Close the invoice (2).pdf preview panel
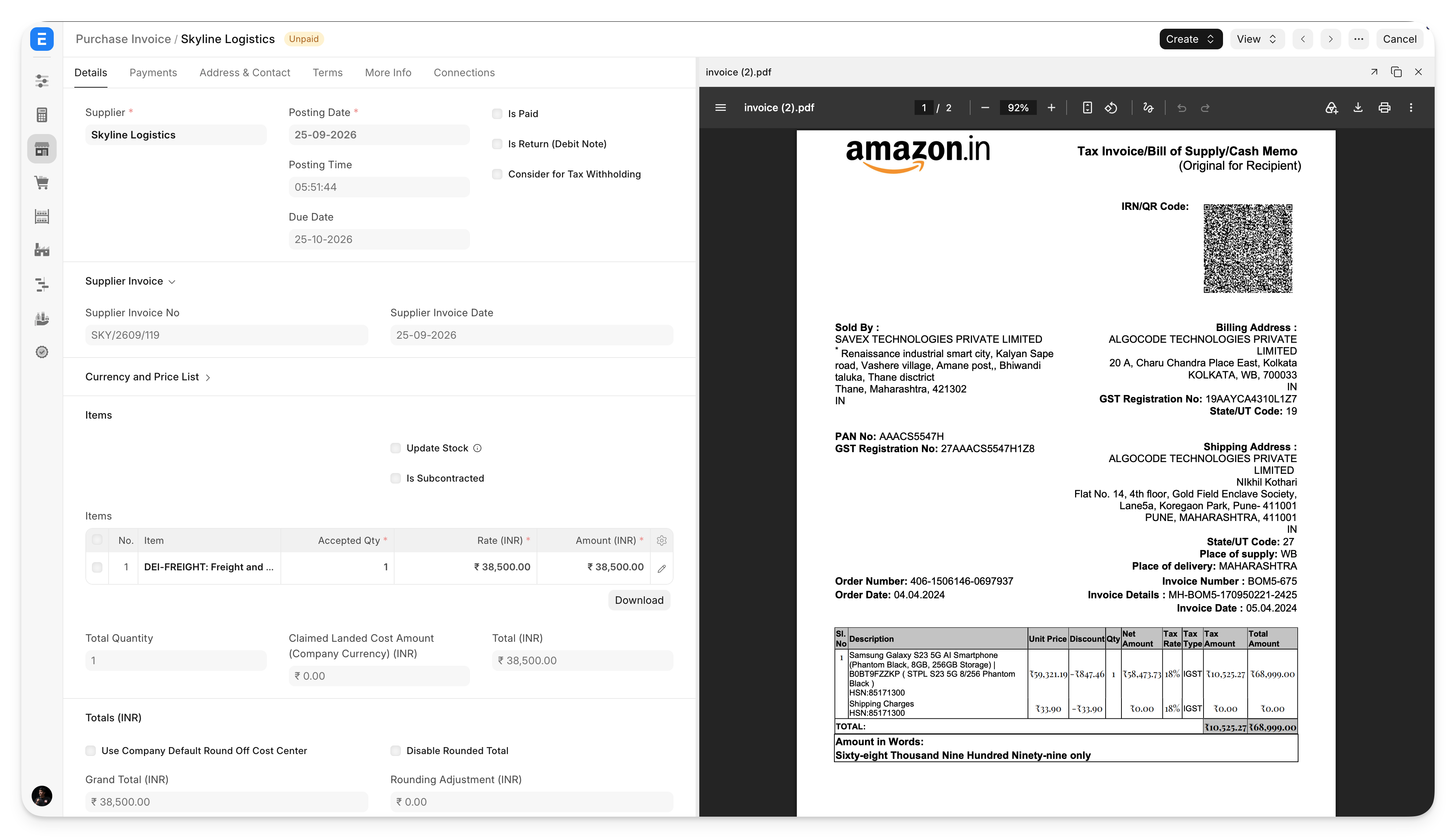 click(1418, 72)
